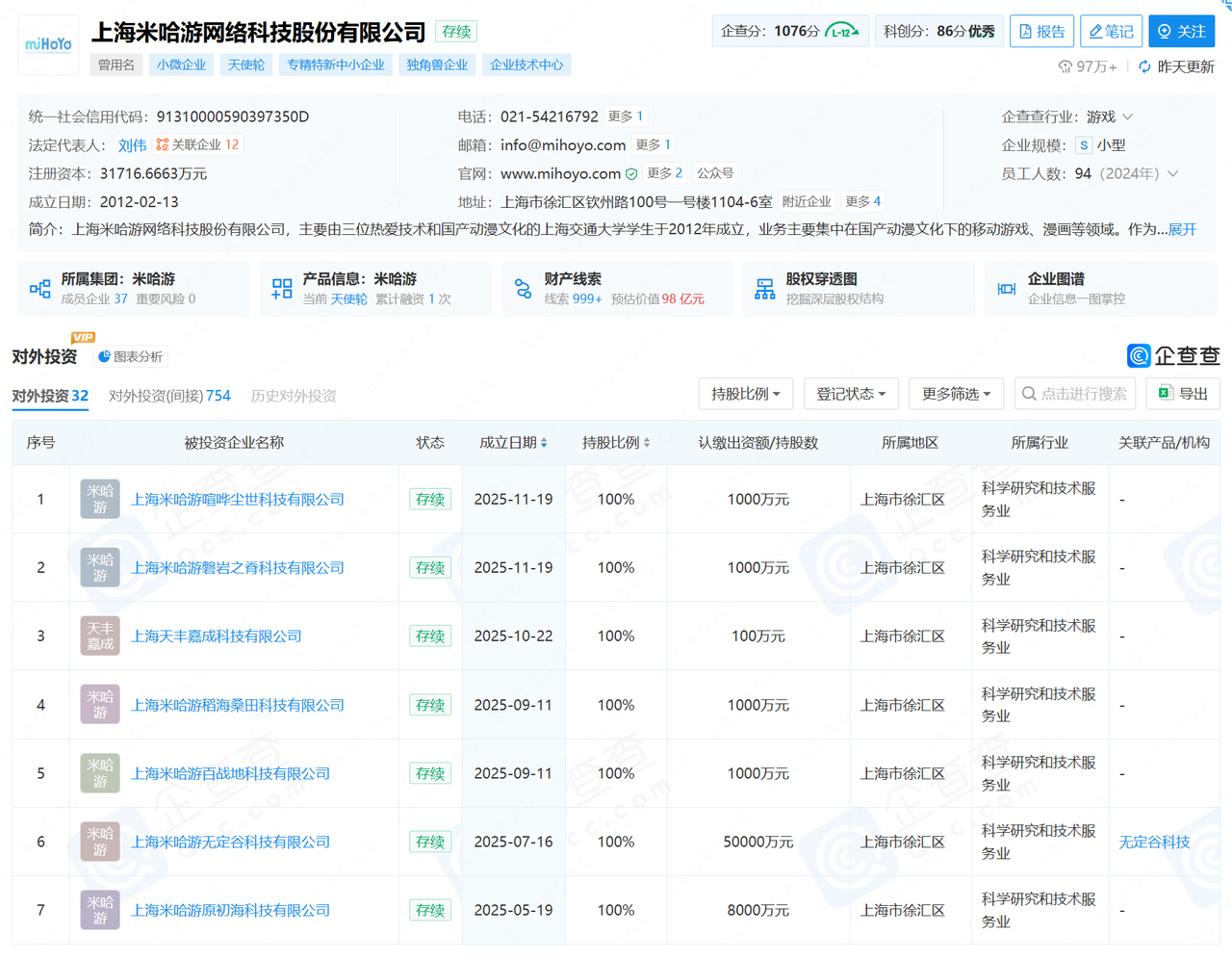1232x960 pixels.
Task: Click the 企业图谱 icon
Action: [x=1006, y=289]
